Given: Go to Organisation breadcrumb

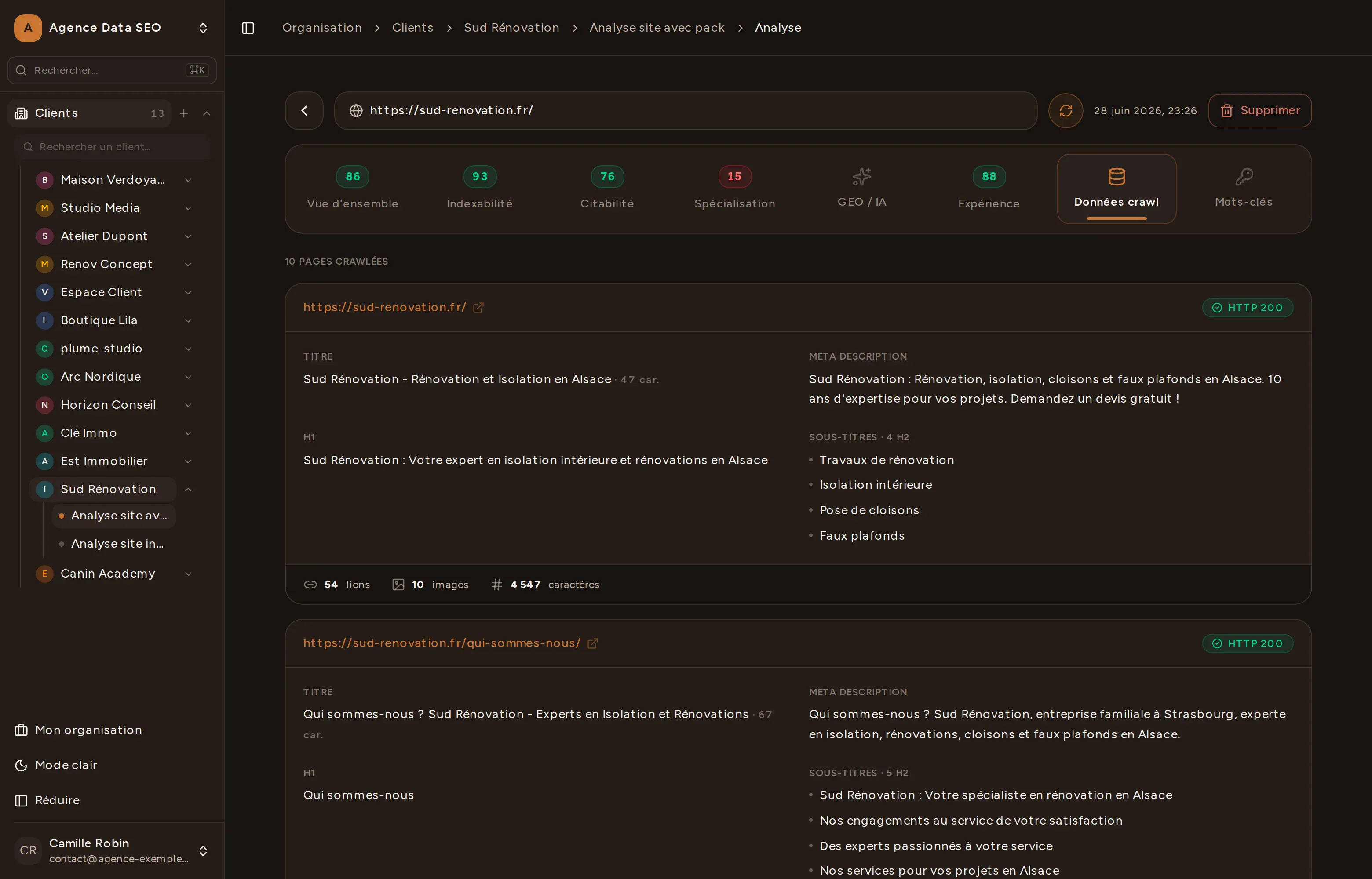Looking at the screenshot, I should tap(322, 28).
